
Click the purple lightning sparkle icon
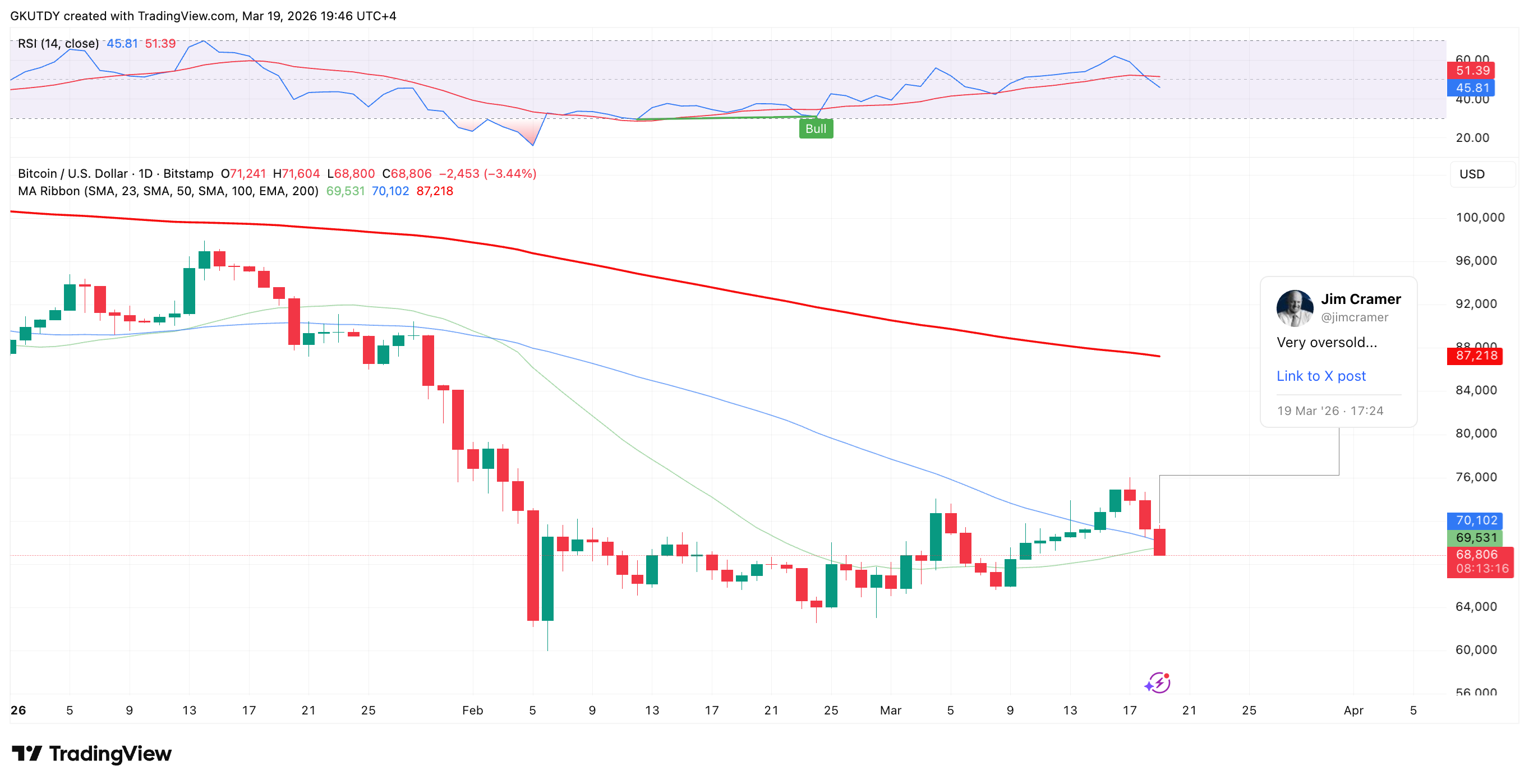click(x=1158, y=683)
